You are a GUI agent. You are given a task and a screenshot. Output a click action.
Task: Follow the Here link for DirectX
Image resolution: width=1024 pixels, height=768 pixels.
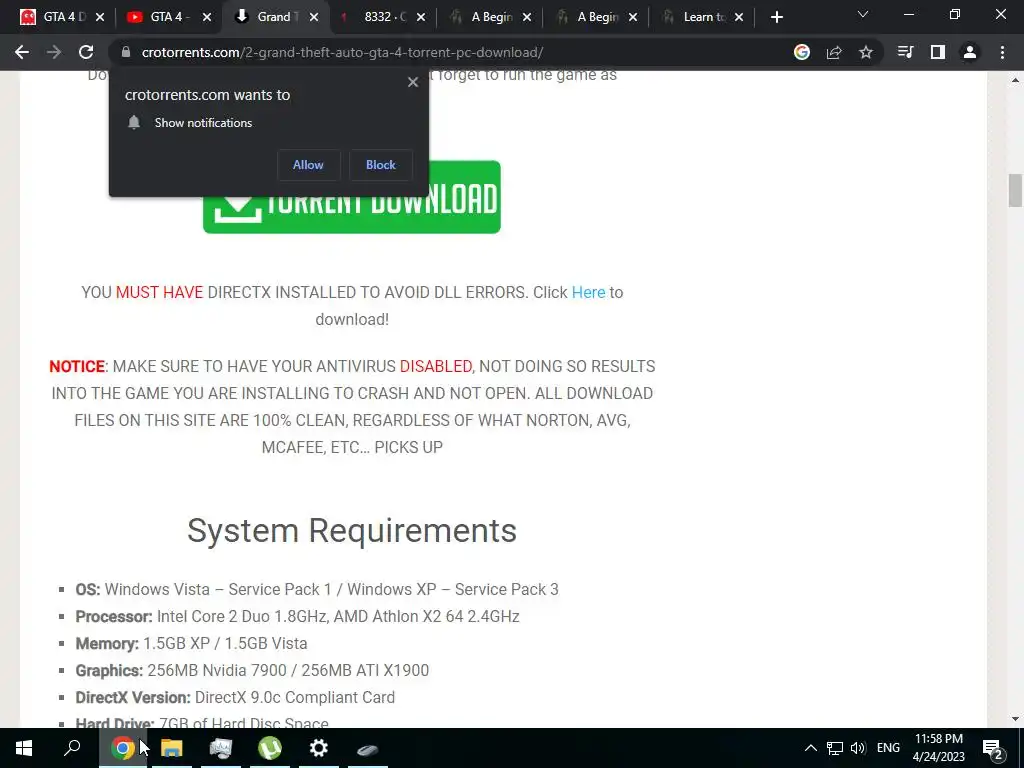588,293
